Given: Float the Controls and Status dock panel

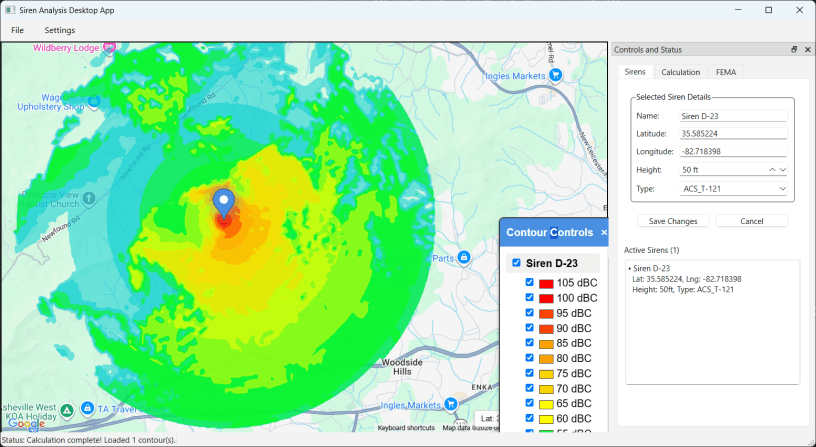Looking at the screenshot, I should pyautogui.click(x=794, y=49).
